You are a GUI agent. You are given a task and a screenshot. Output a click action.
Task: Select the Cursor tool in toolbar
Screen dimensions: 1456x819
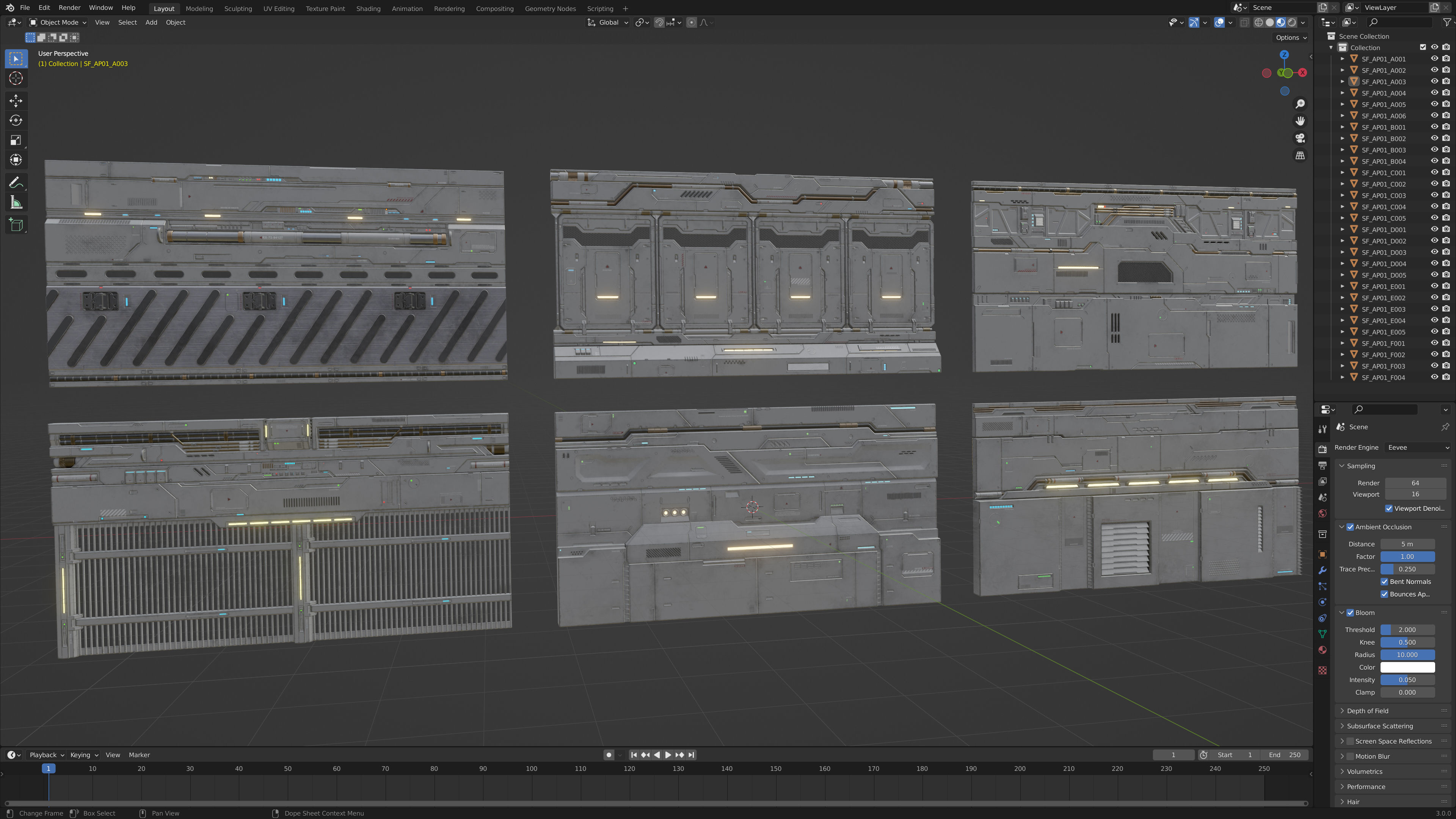[x=16, y=78]
